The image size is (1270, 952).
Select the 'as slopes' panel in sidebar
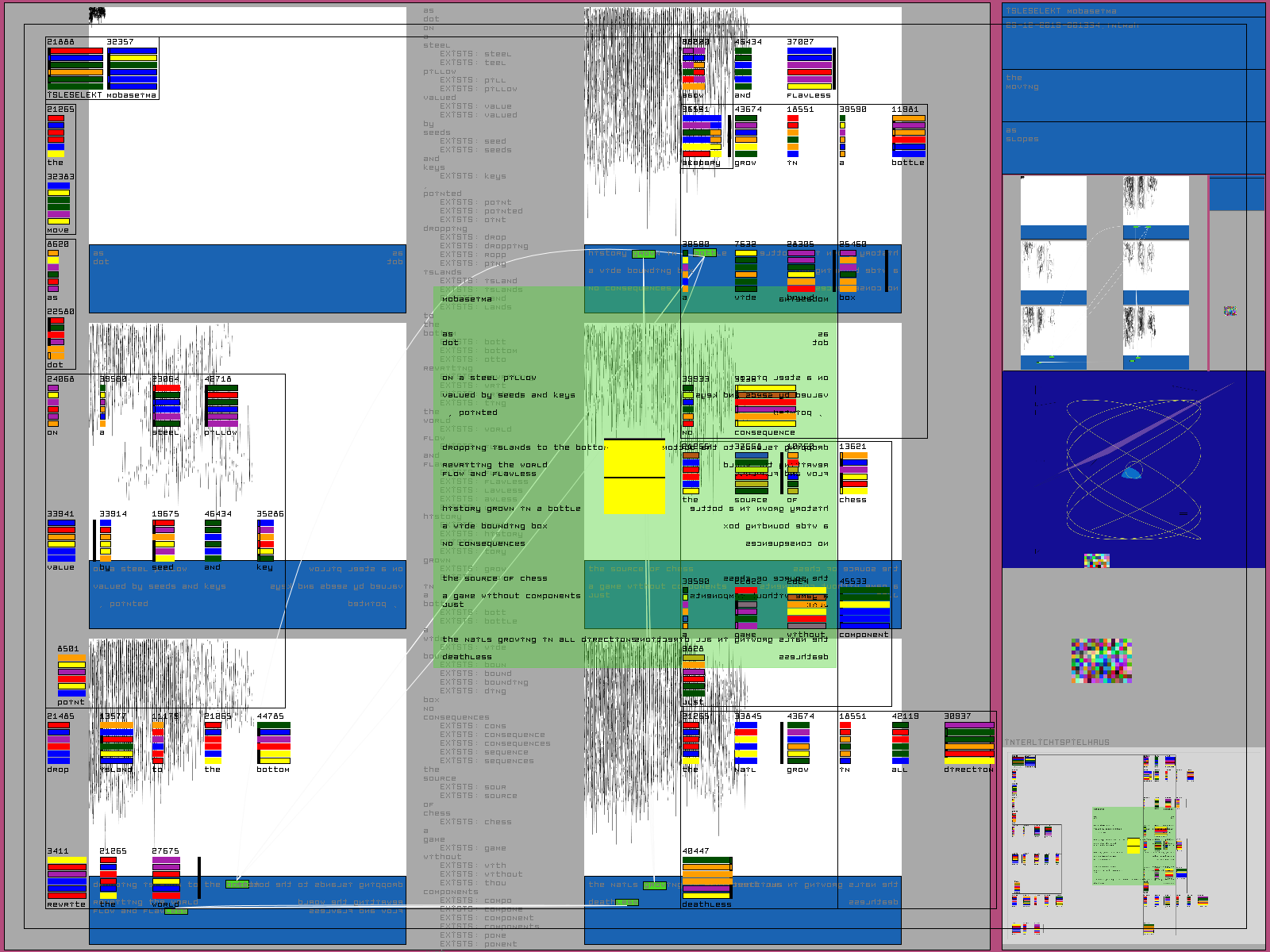[1133, 147]
